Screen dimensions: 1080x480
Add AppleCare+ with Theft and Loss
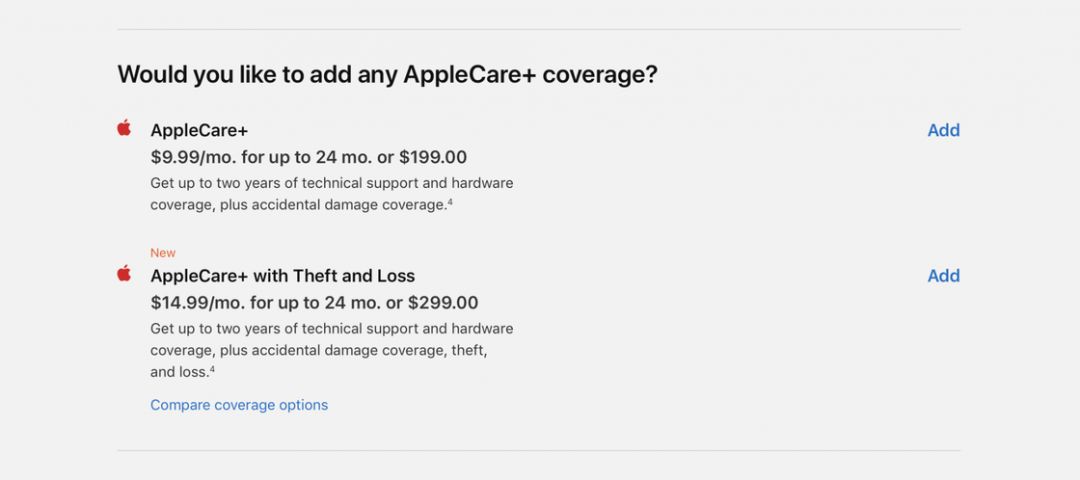click(x=943, y=276)
